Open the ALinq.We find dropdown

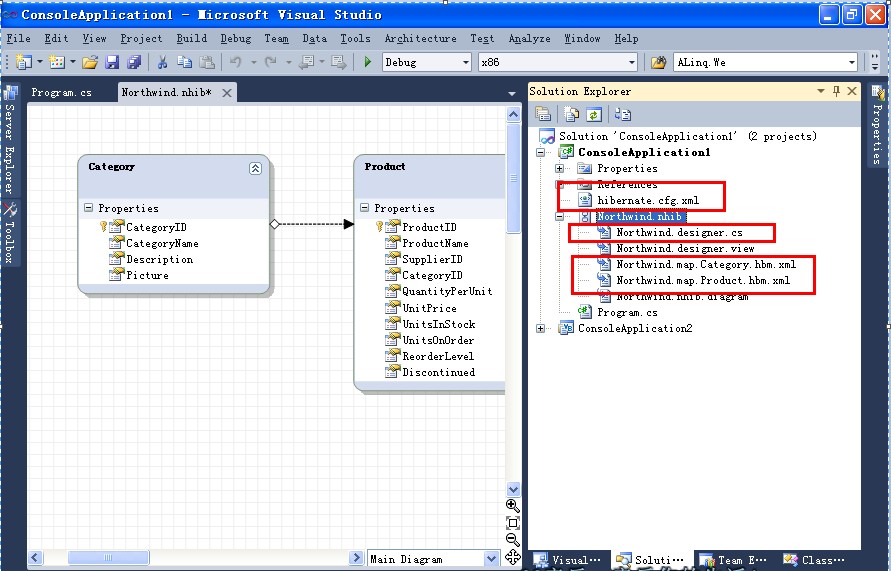852,62
